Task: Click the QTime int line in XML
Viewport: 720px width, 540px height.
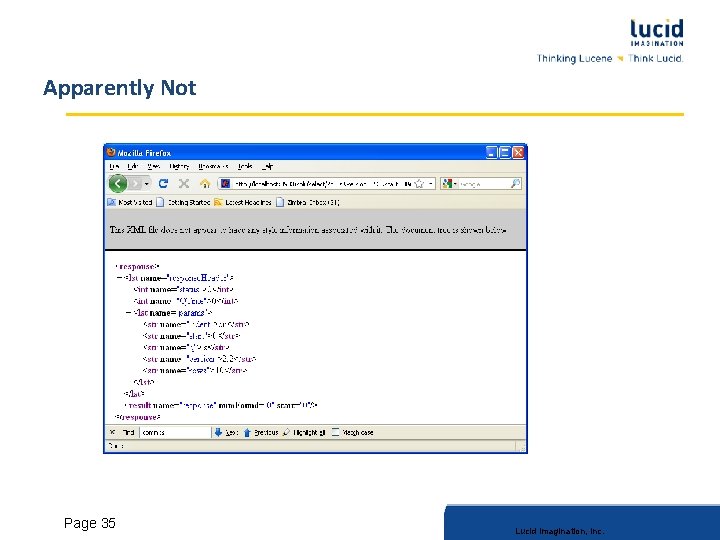Action: [x=186, y=301]
